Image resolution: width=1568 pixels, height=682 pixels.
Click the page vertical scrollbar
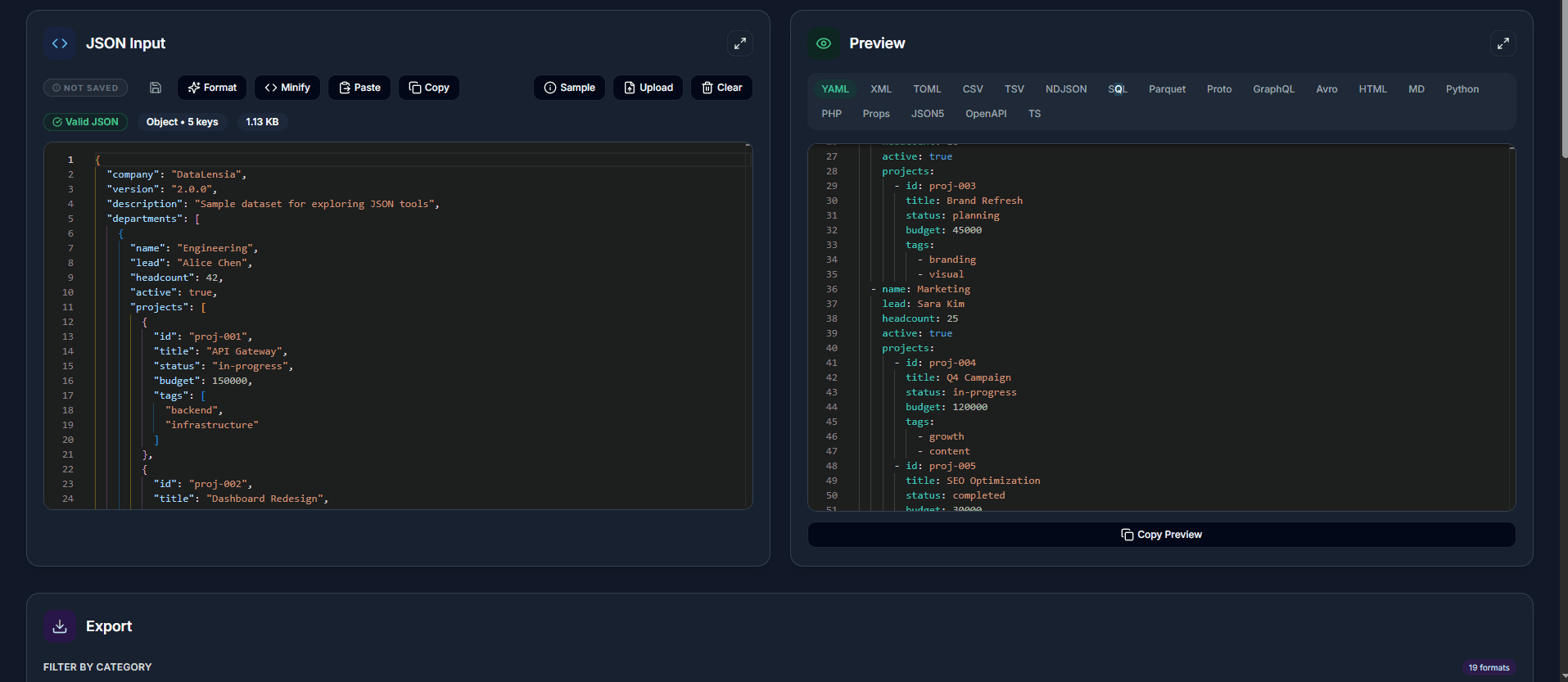(x=1564, y=79)
